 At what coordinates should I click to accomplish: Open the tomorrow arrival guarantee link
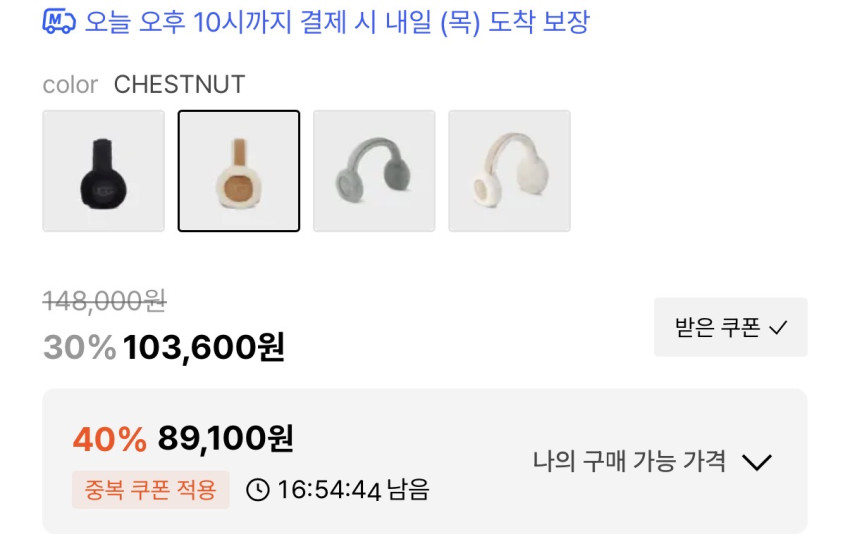click(336, 22)
